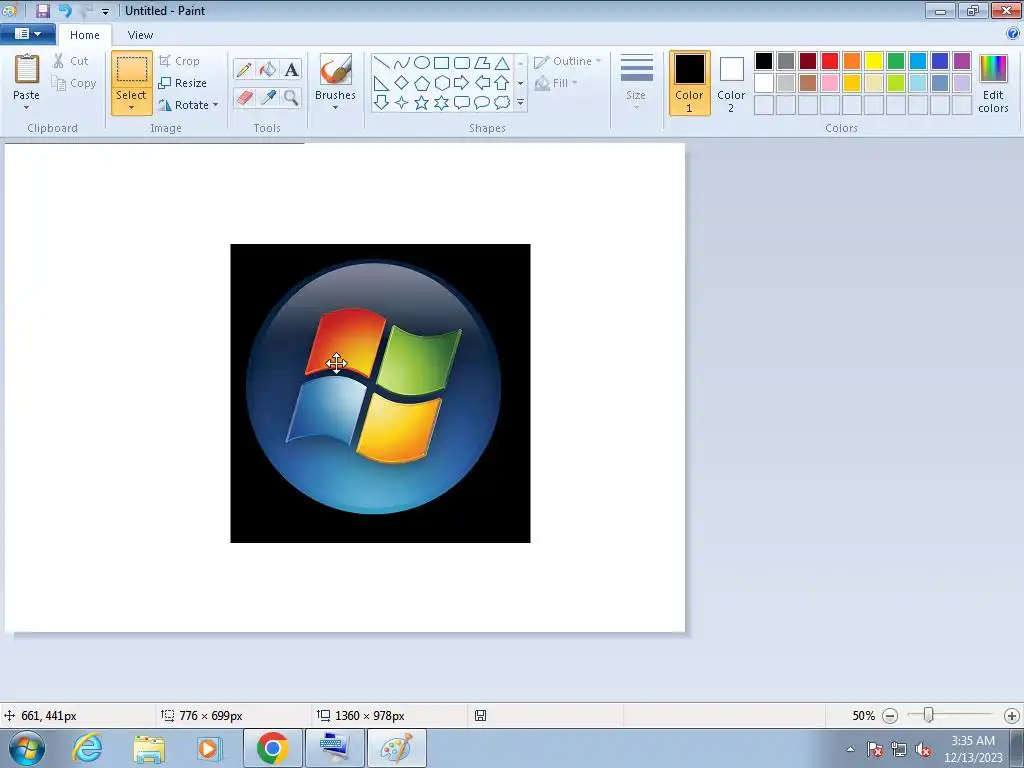Choose the Hexagon shape
The height and width of the screenshot is (768, 1024).
pos(442,83)
